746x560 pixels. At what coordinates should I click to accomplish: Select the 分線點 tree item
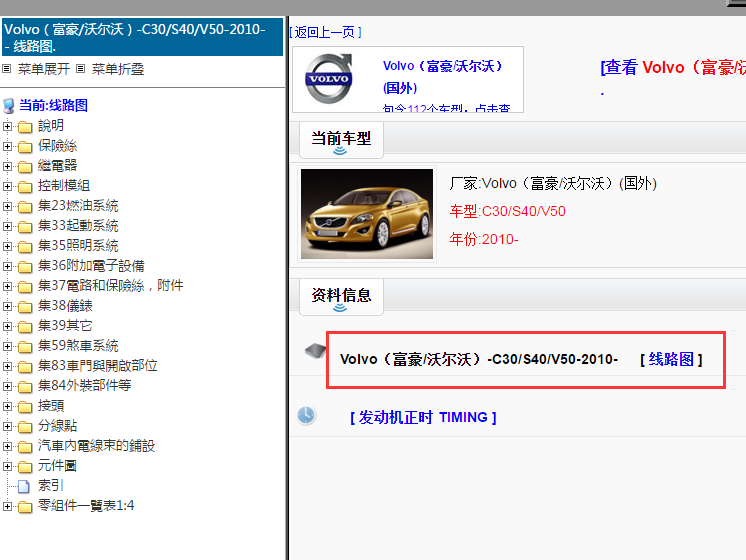click(57, 425)
